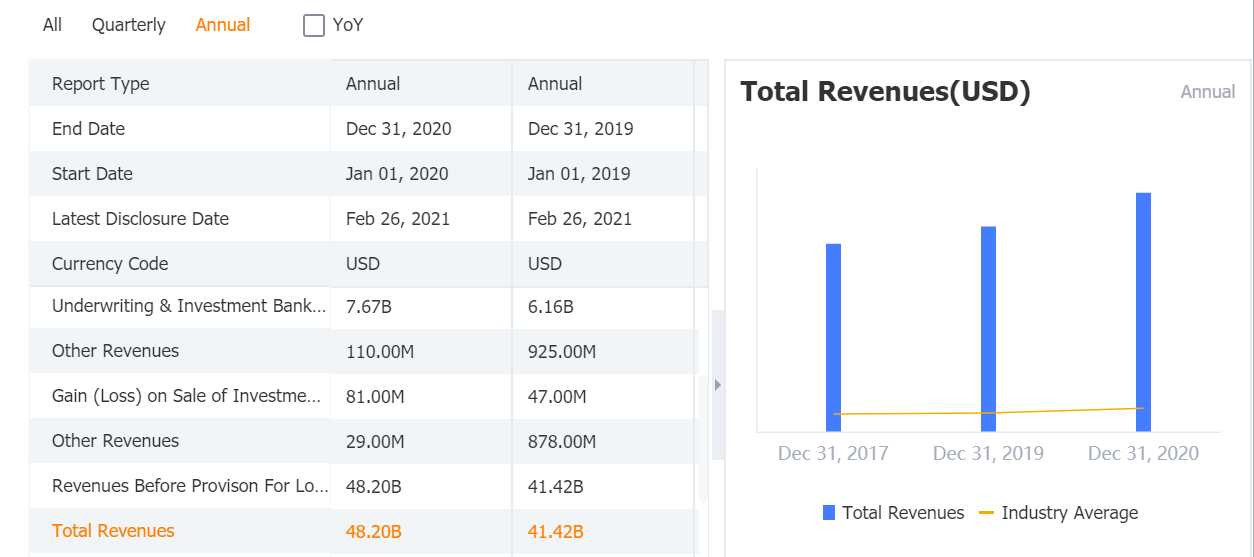Select Gain (Loss) on Sale of Investments row

tap(188, 396)
